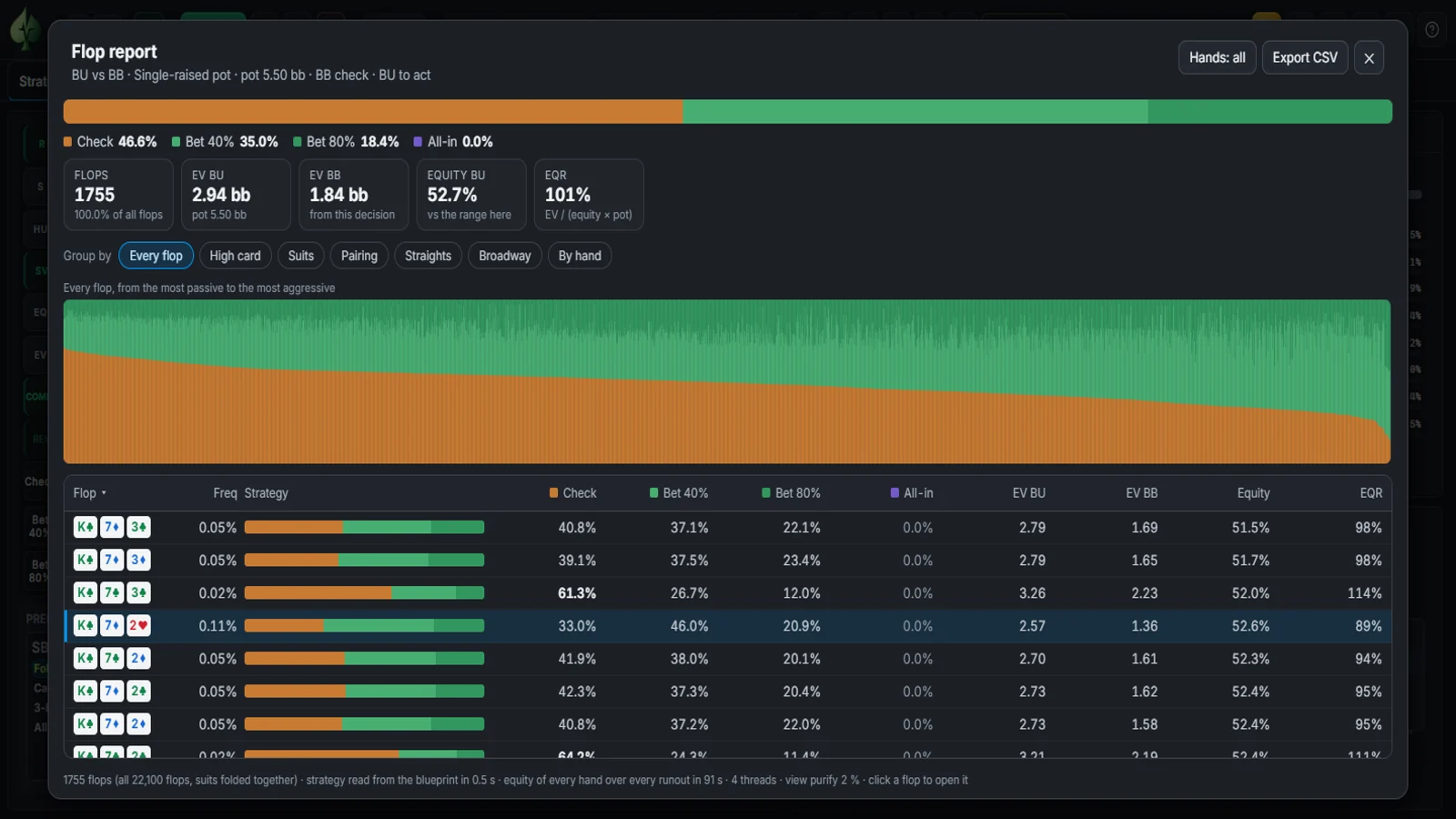Click the overall strategy frequency bar

click(727, 111)
